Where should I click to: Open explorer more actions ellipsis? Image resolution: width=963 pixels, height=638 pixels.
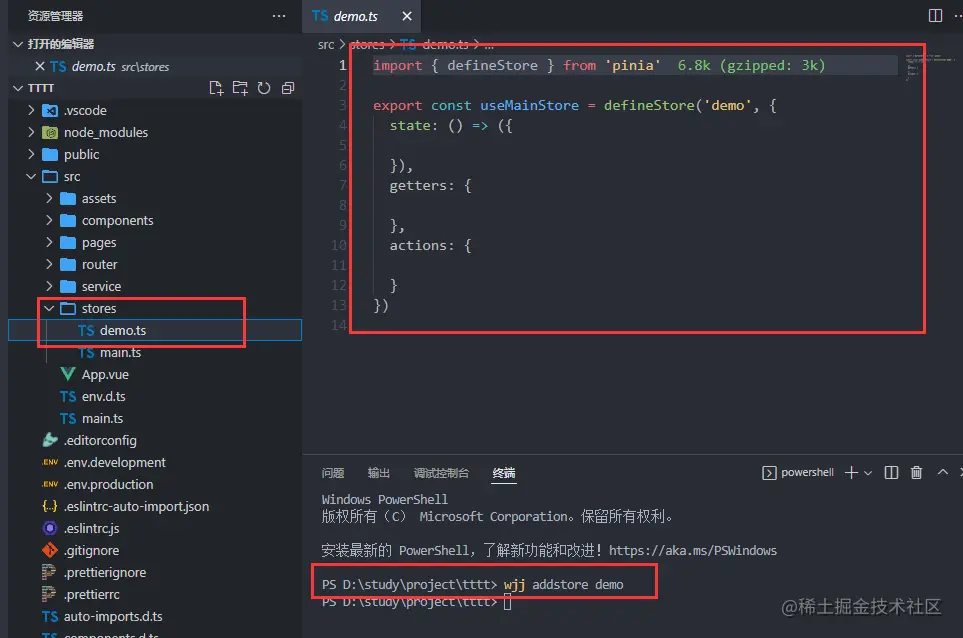click(279, 16)
